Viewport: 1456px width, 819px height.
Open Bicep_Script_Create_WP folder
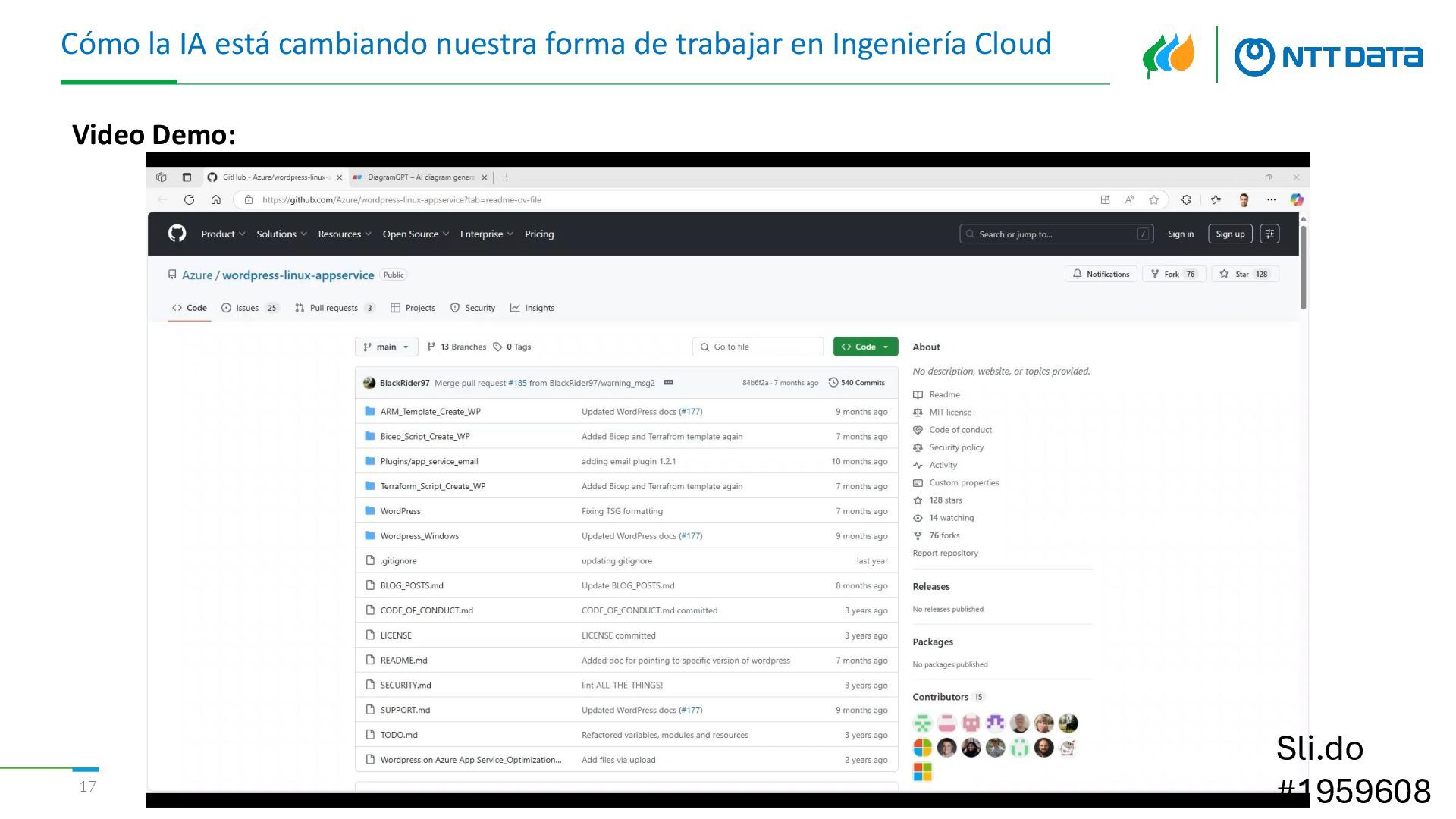pyautogui.click(x=425, y=437)
